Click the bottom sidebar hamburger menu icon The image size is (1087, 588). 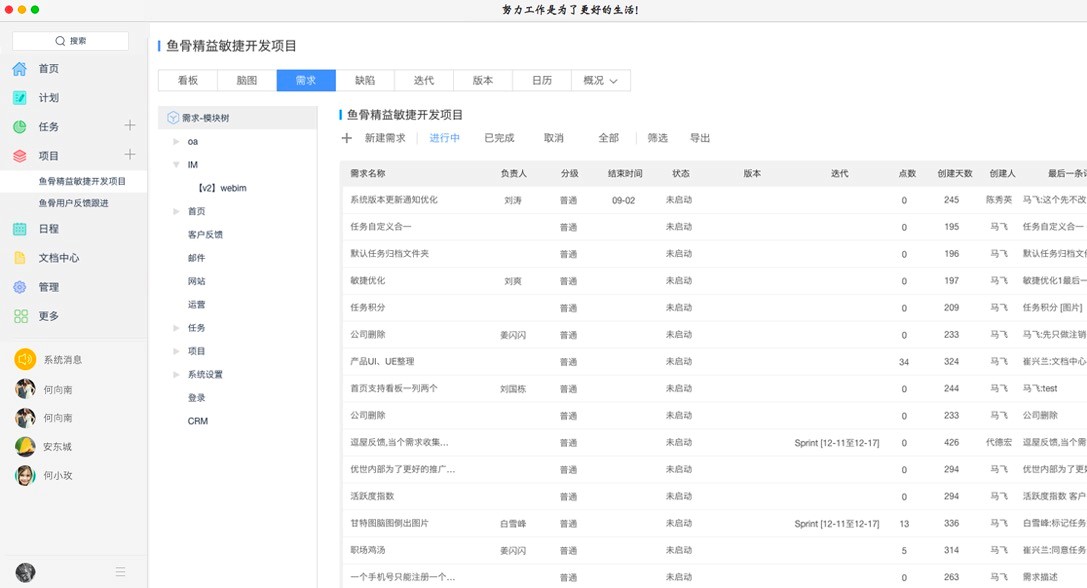[x=120, y=572]
